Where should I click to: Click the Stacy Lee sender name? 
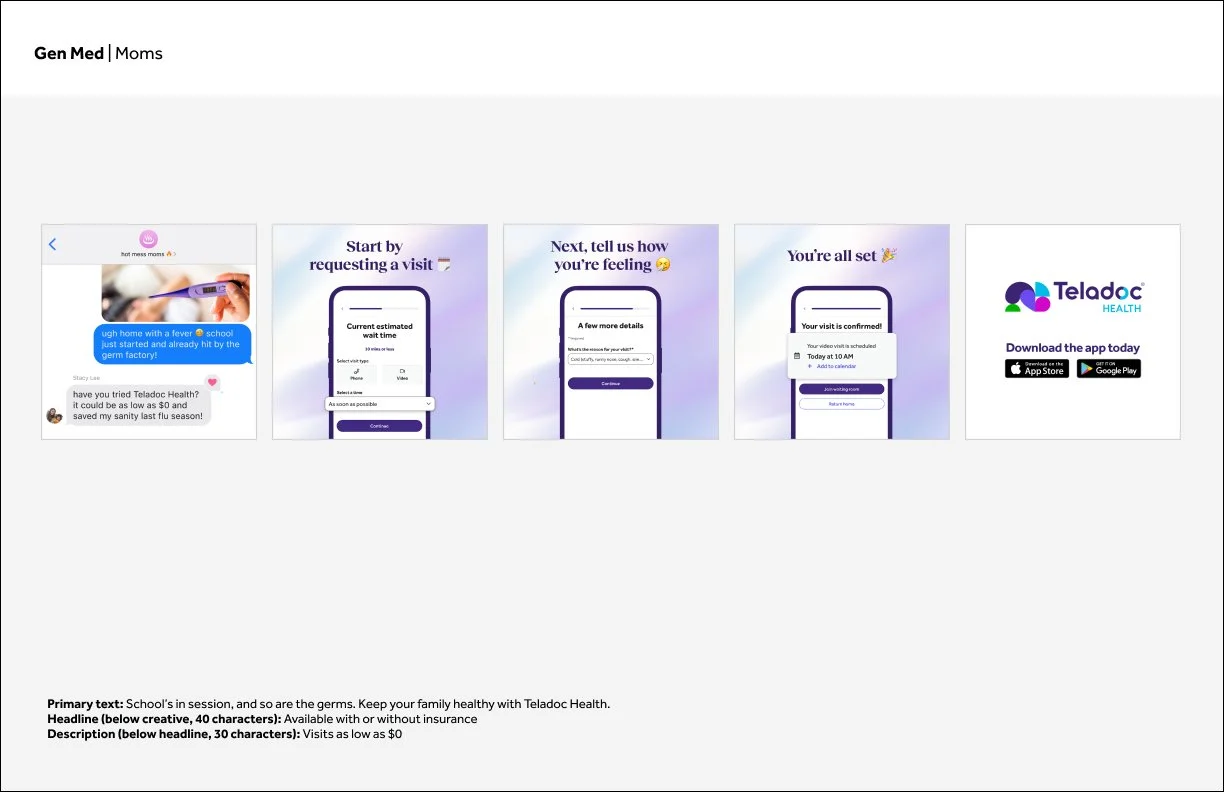click(87, 378)
